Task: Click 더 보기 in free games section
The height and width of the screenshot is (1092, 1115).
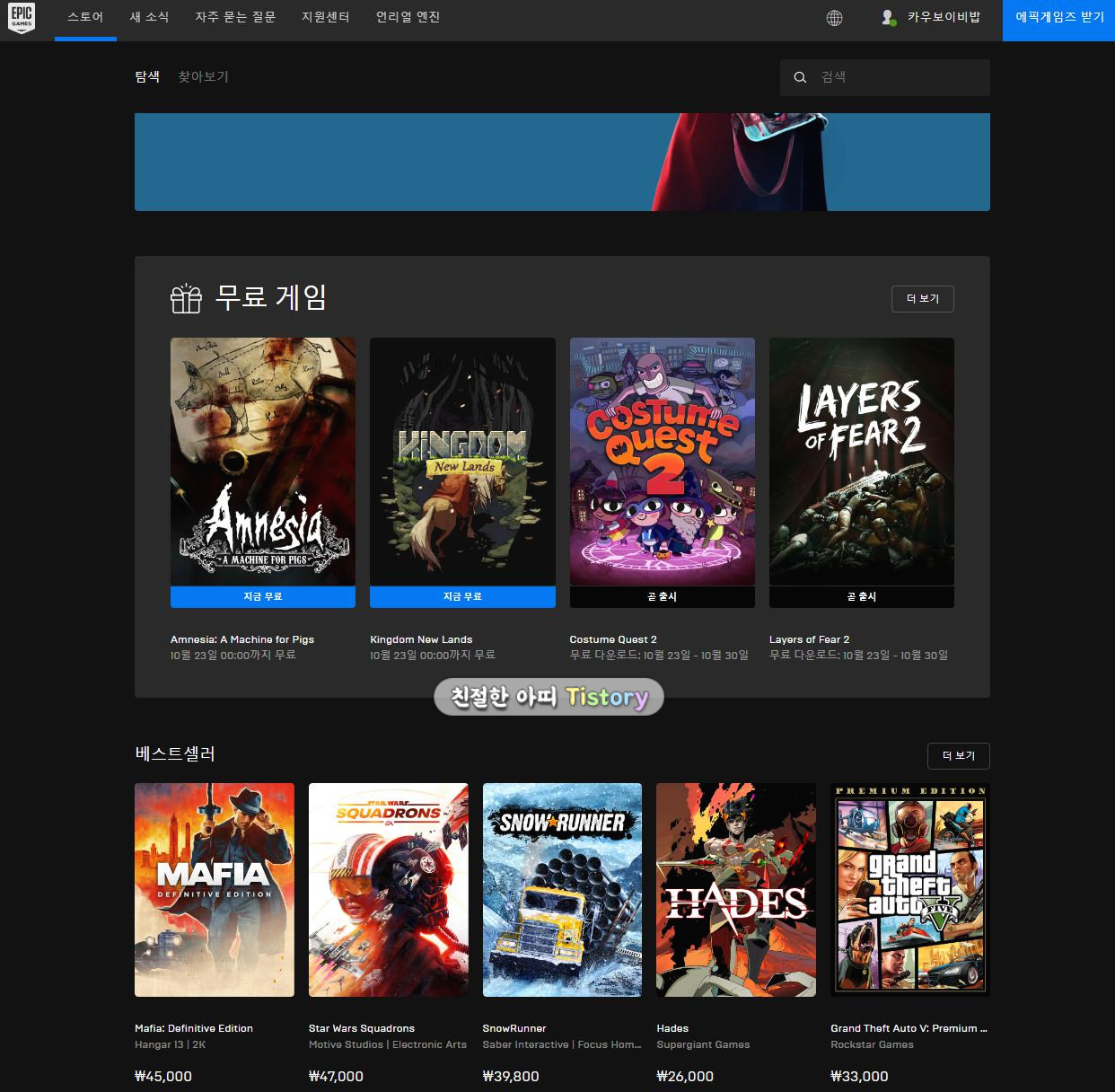Action: [922, 299]
